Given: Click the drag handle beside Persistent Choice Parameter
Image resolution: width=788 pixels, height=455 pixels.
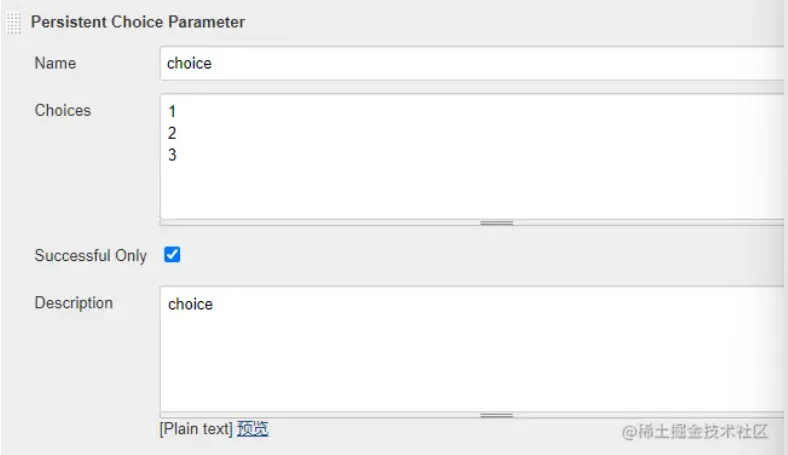Looking at the screenshot, I should (14, 22).
